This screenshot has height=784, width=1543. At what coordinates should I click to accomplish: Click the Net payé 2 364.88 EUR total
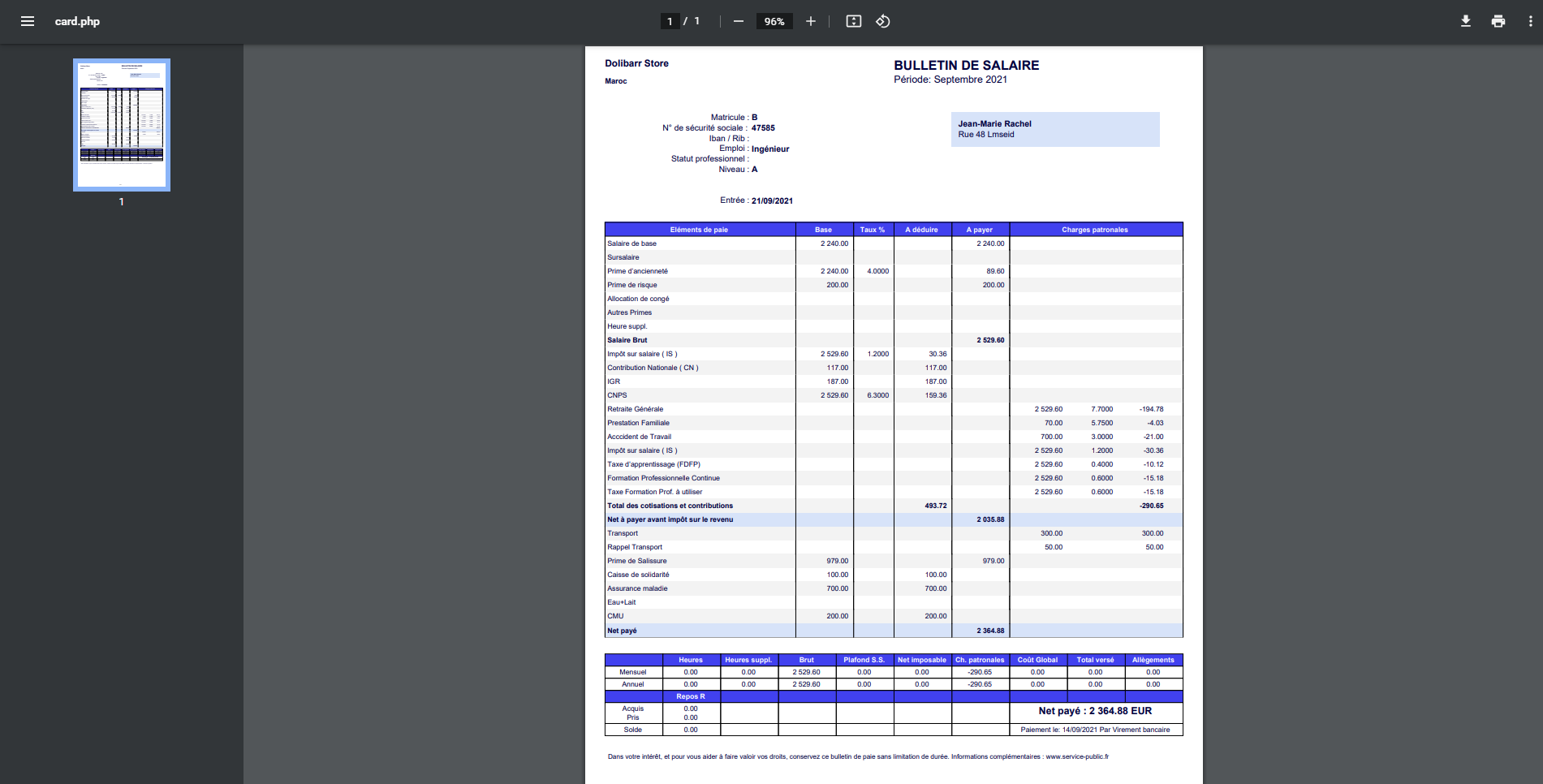pyautogui.click(x=1094, y=711)
